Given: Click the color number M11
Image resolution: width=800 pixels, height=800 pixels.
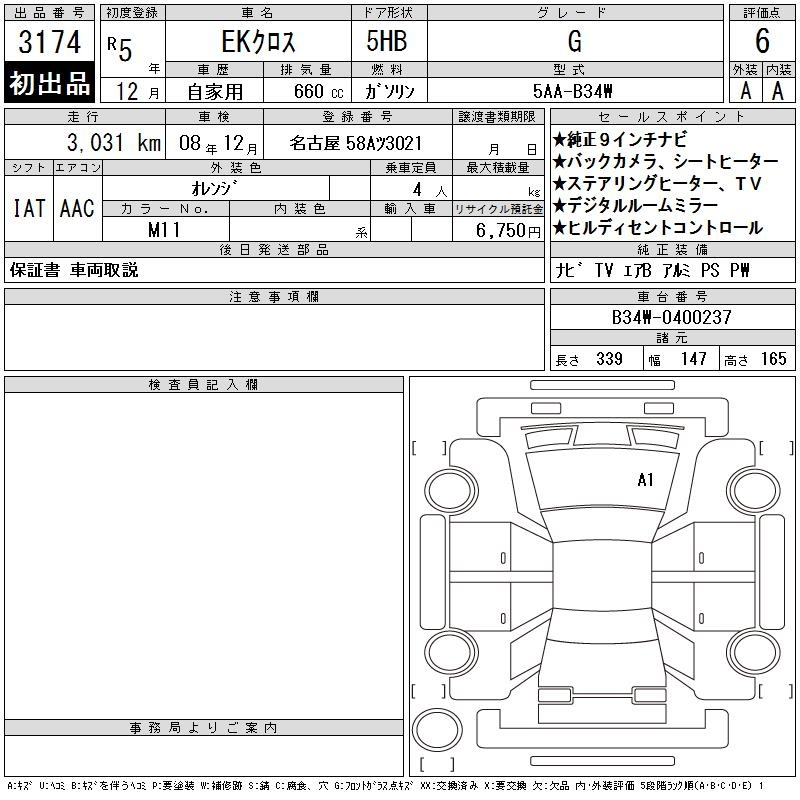Looking at the screenshot, I should click(165, 229).
